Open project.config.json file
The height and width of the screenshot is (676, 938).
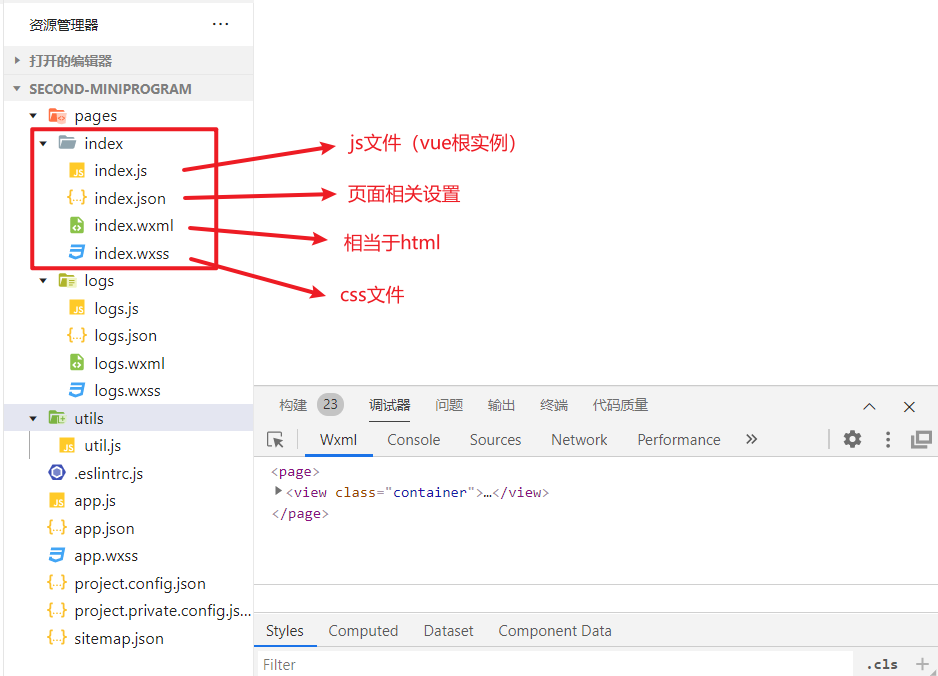[x=139, y=584]
